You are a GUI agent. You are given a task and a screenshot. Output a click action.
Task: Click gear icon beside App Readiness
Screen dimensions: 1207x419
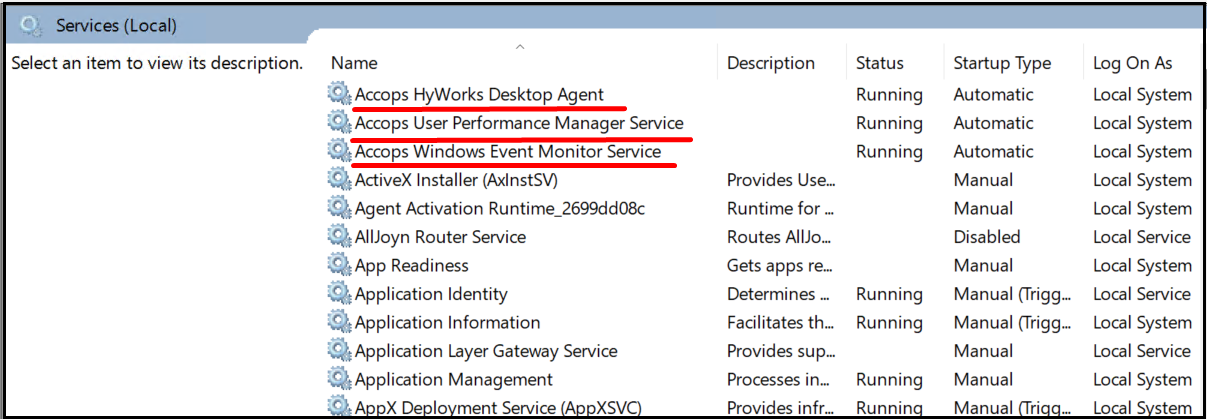(340, 266)
